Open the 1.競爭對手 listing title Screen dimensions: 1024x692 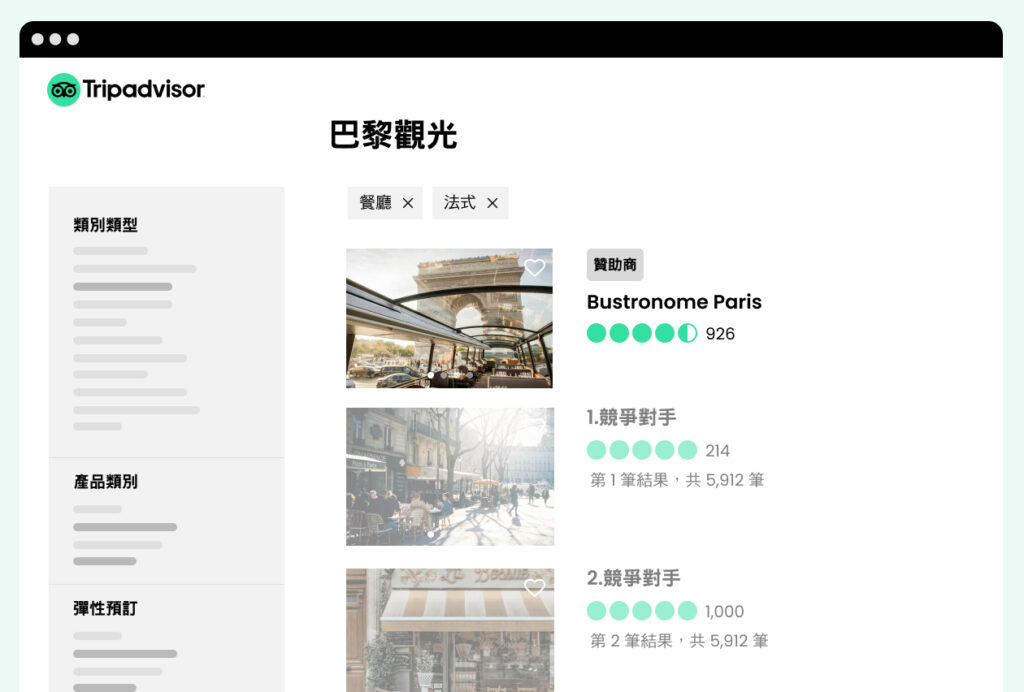[632, 417]
